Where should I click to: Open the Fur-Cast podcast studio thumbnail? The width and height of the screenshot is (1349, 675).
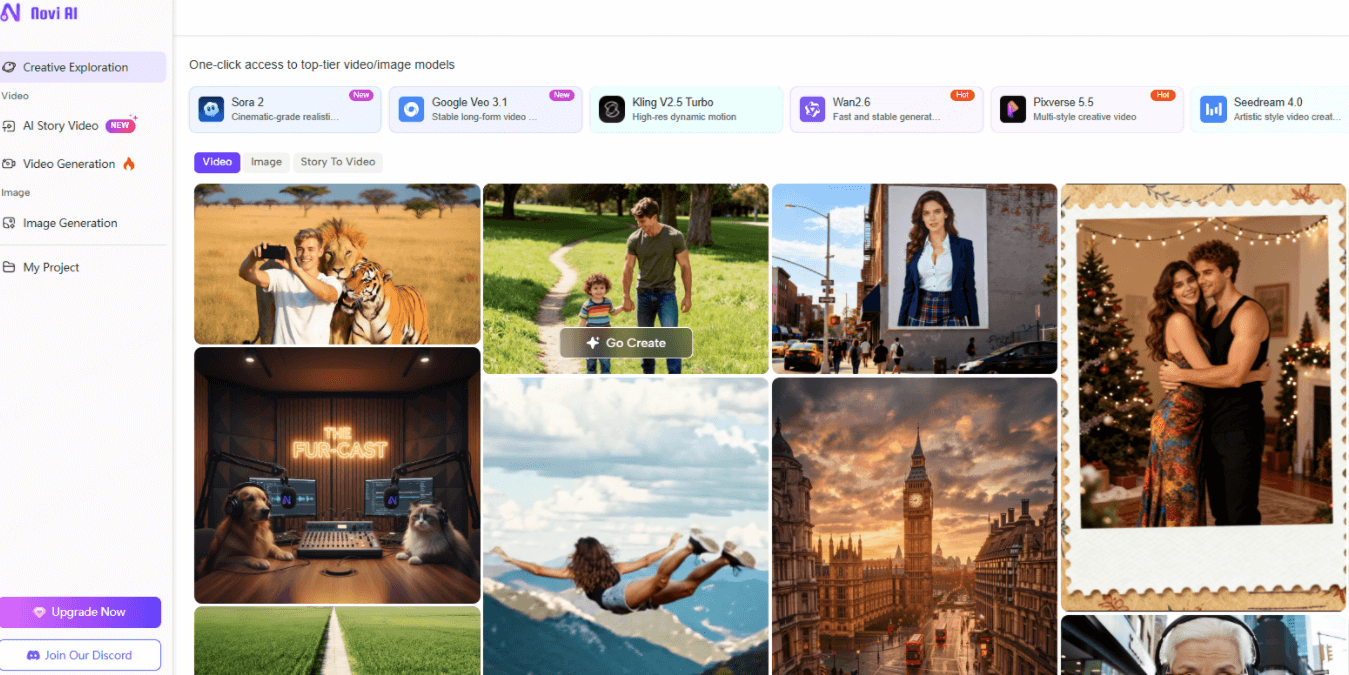click(337, 475)
